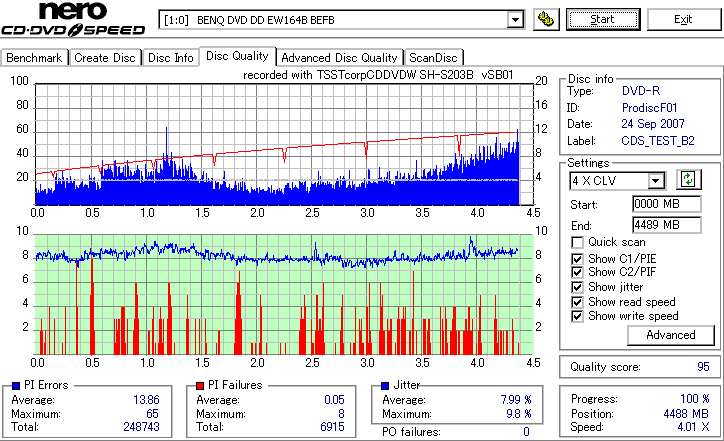Image resolution: width=724 pixels, height=441 pixels.
Task: Click the recorded with TSSTcorp text
Action: pyautogui.click(x=378, y=75)
